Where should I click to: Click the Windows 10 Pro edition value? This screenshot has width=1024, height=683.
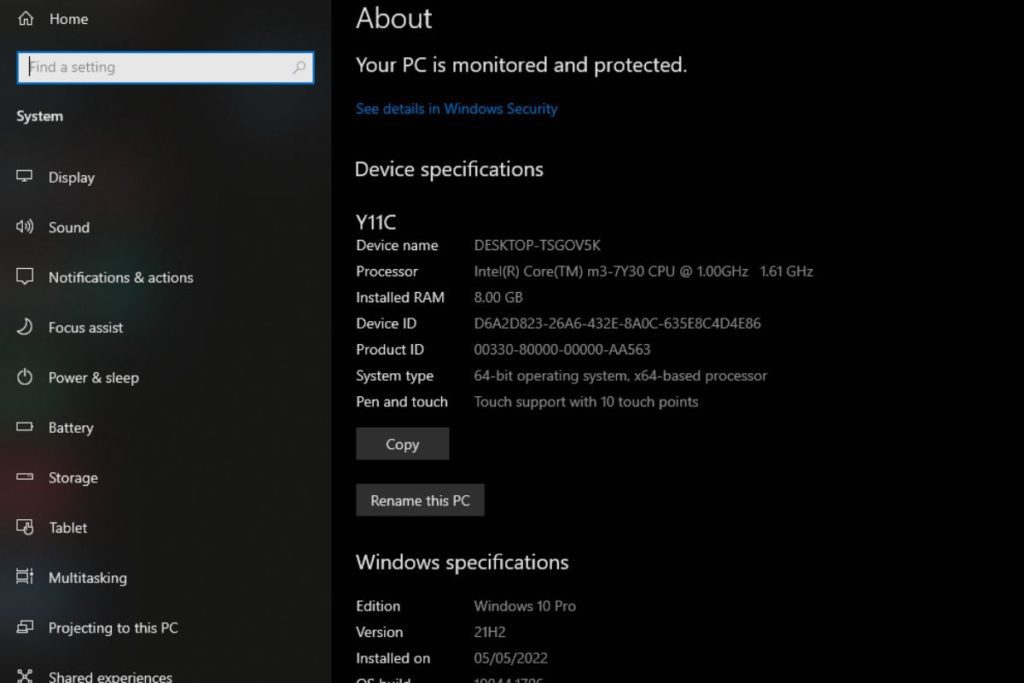click(525, 606)
